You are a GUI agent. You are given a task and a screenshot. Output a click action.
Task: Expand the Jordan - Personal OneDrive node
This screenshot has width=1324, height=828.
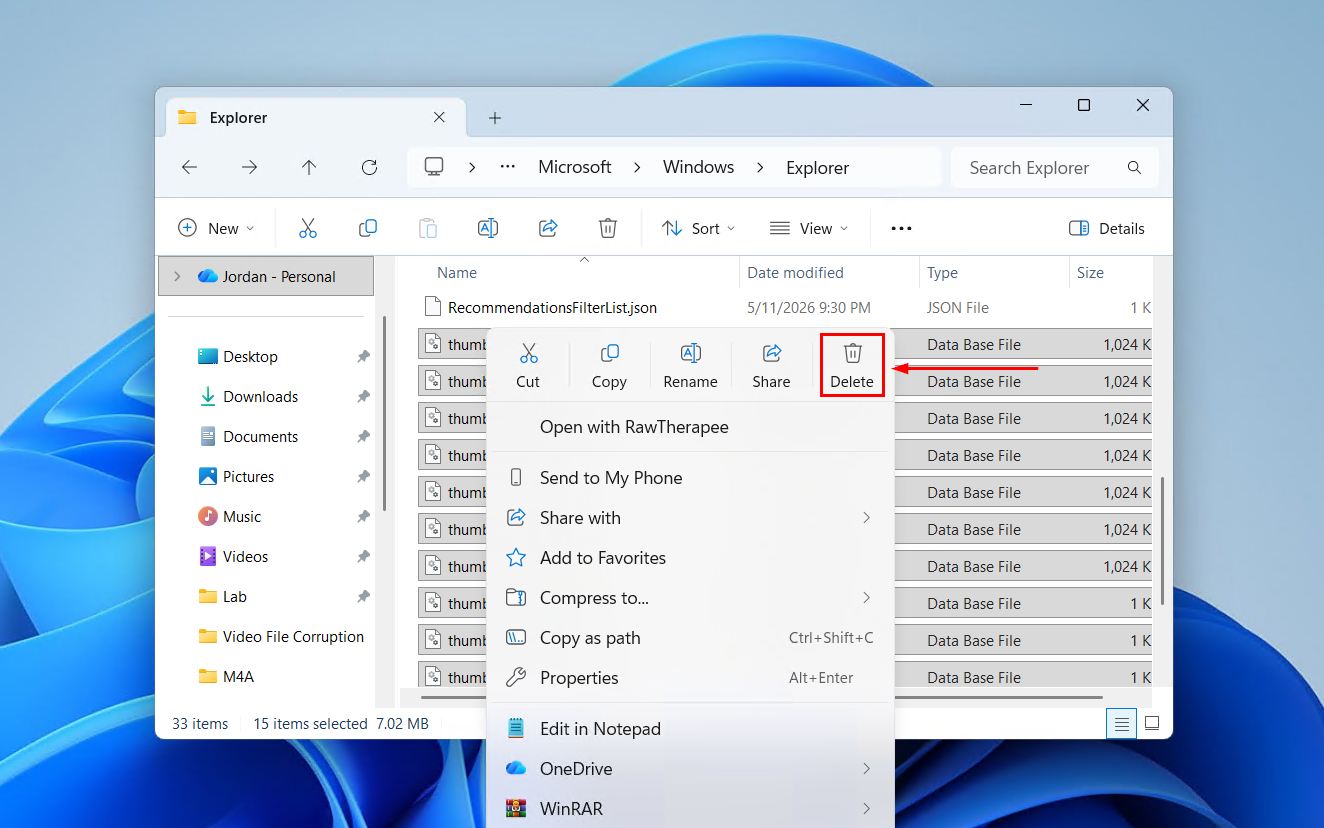[x=178, y=276]
